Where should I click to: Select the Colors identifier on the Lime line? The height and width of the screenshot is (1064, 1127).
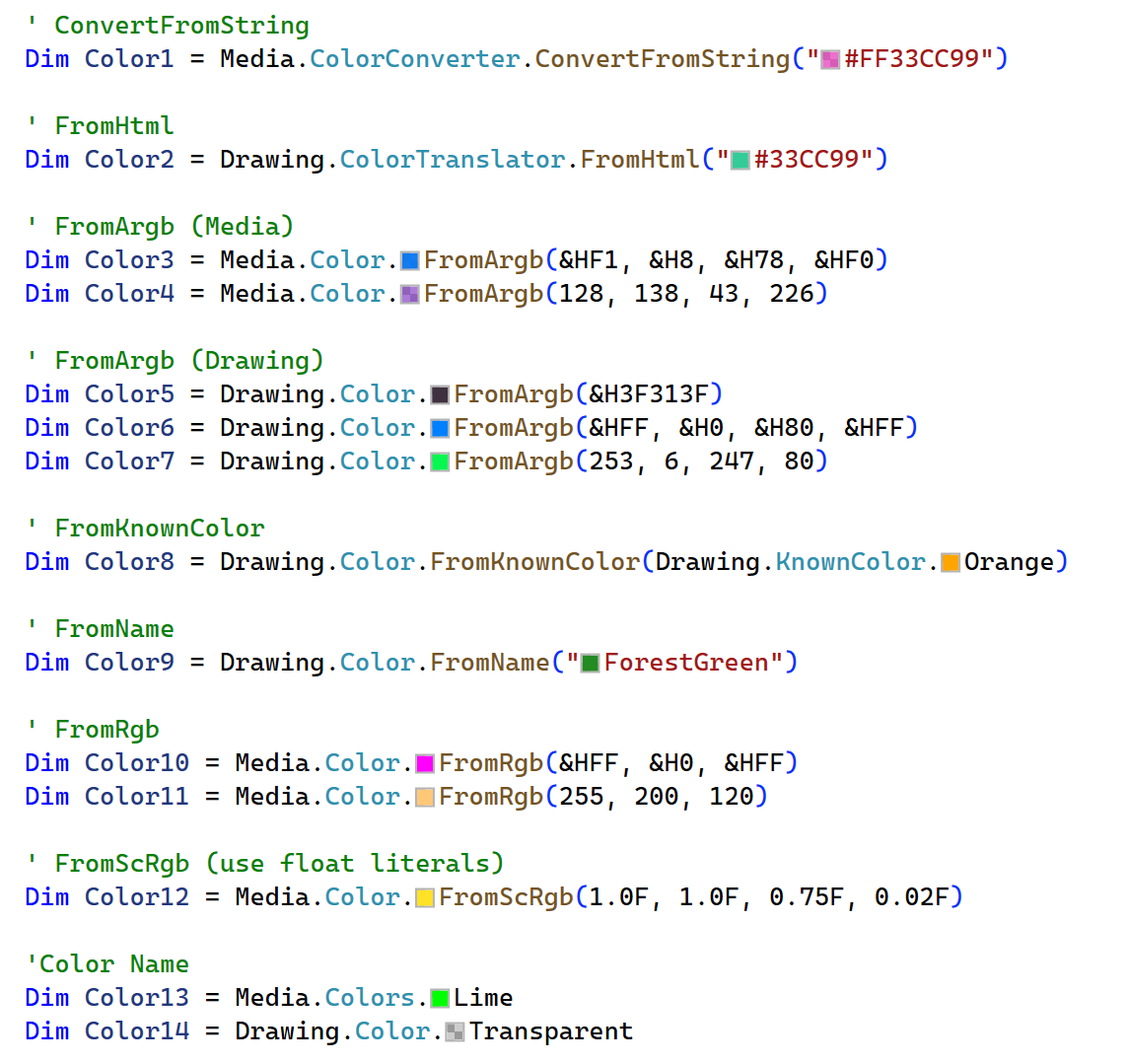[369, 997]
